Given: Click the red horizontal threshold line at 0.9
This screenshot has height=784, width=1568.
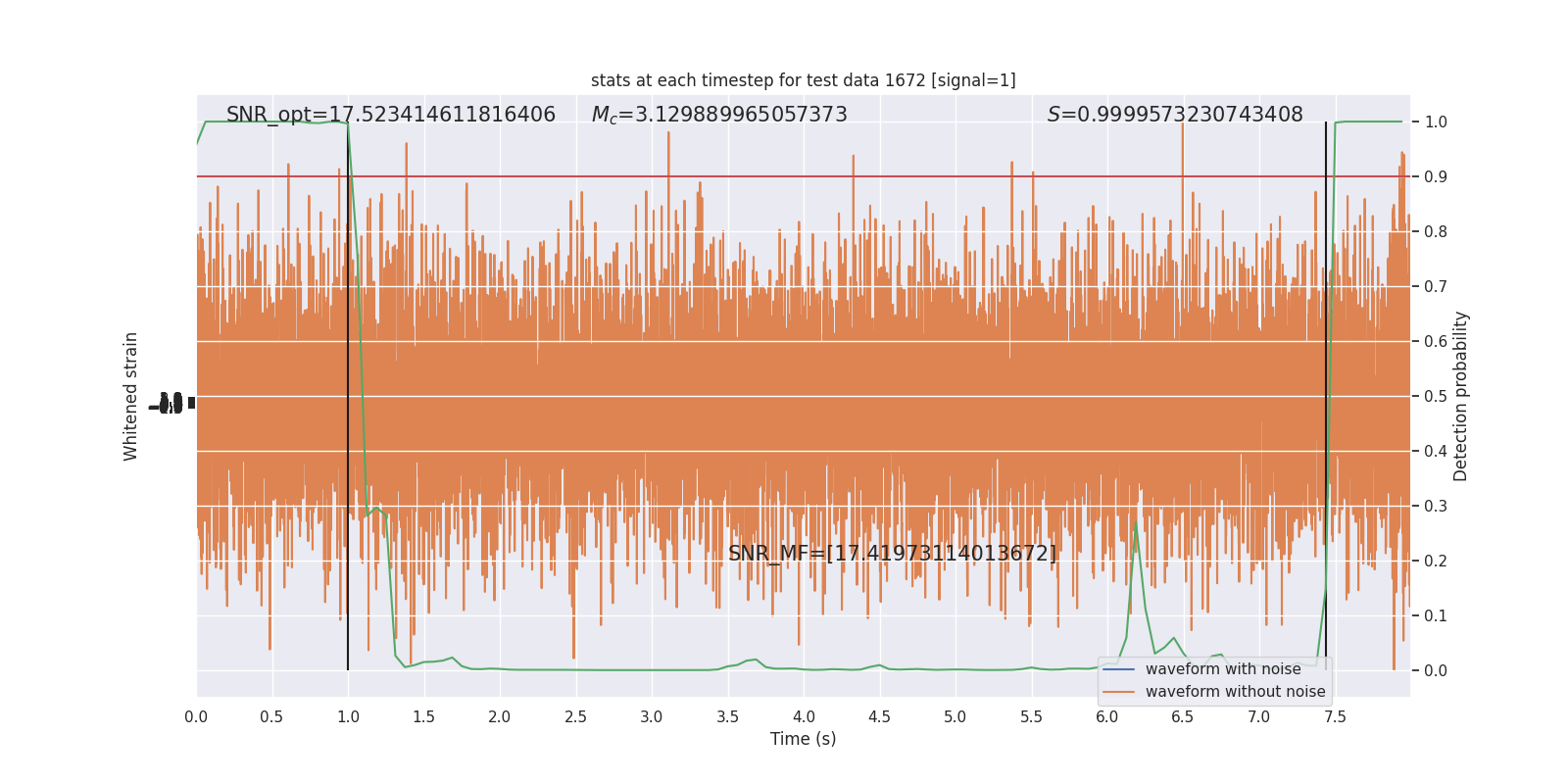Looking at the screenshot, I should pos(803,176).
